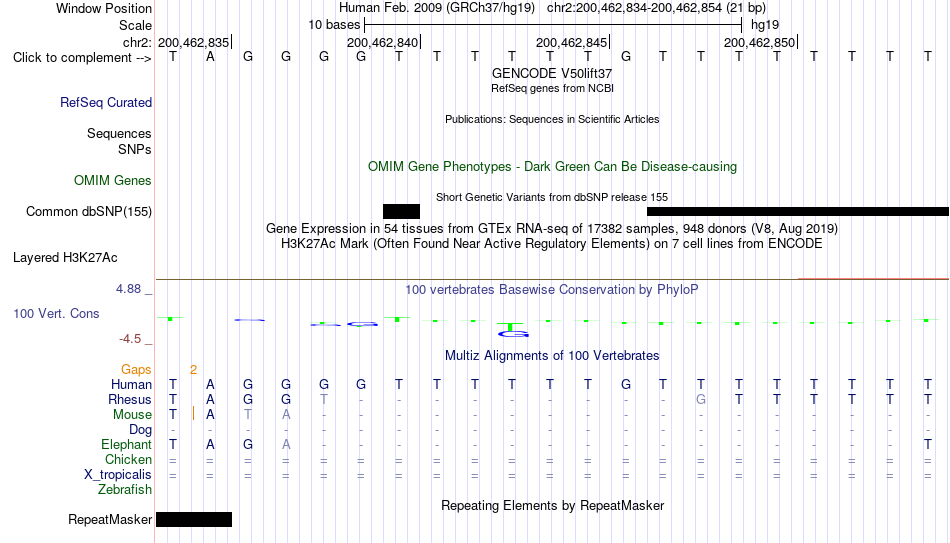Select the 'Human' species row label
This screenshot has width=950, height=543.
tap(131, 385)
